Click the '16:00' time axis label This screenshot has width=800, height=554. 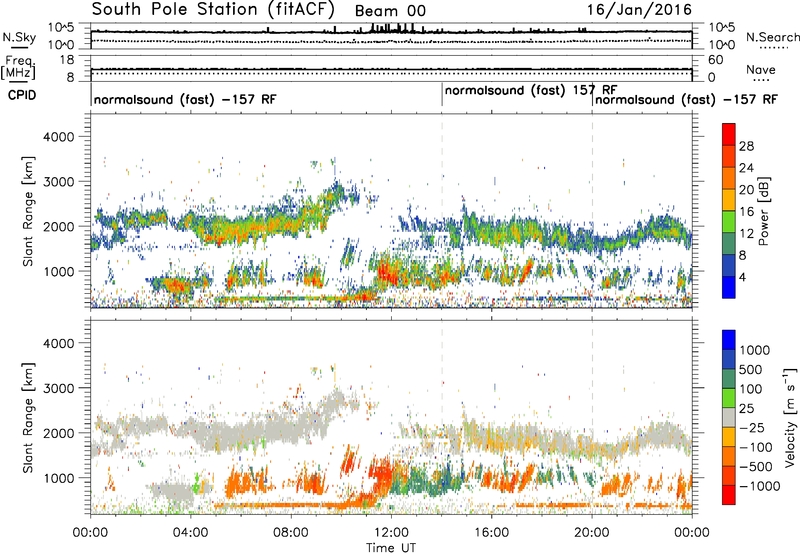click(x=491, y=533)
